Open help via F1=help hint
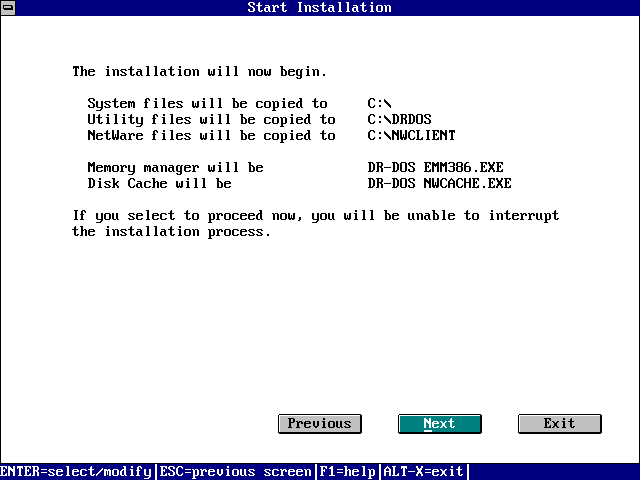The height and width of the screenshot is (480, 640). (x=347, y=471)
